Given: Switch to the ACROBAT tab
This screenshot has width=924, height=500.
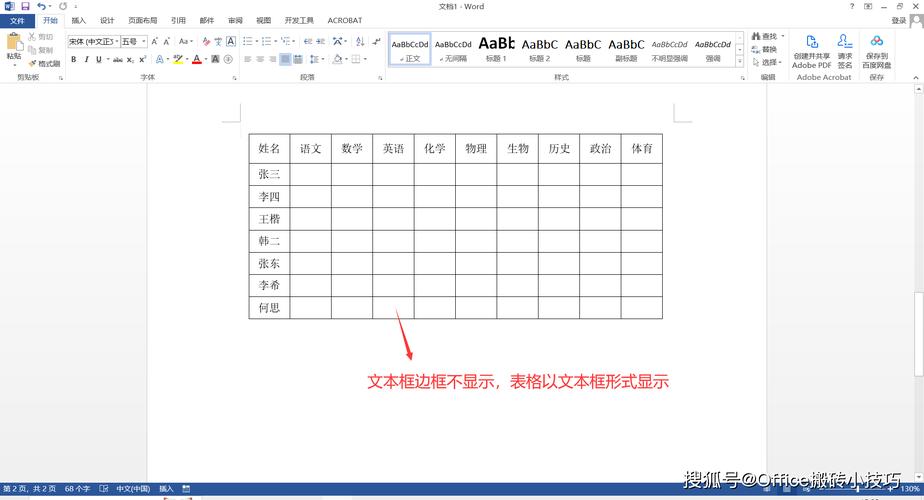Looking at the screenshot, I should tap(345, 21).
